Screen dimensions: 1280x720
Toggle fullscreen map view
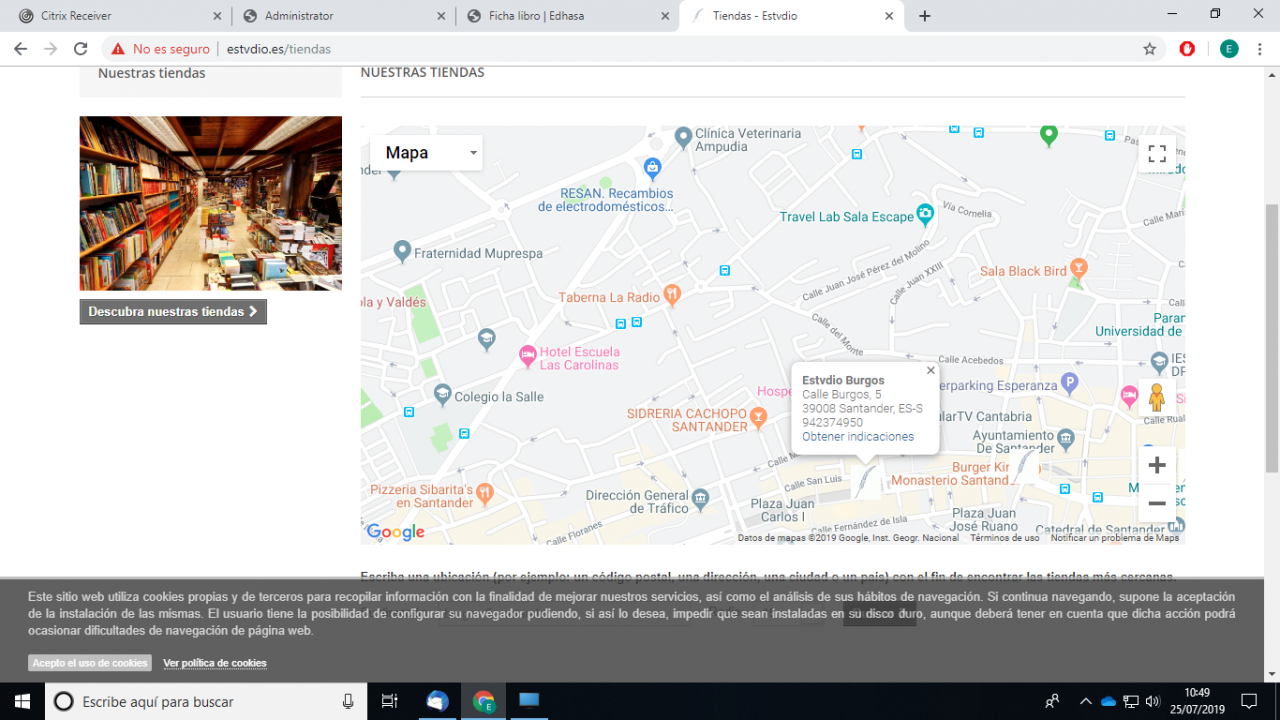1157,153
